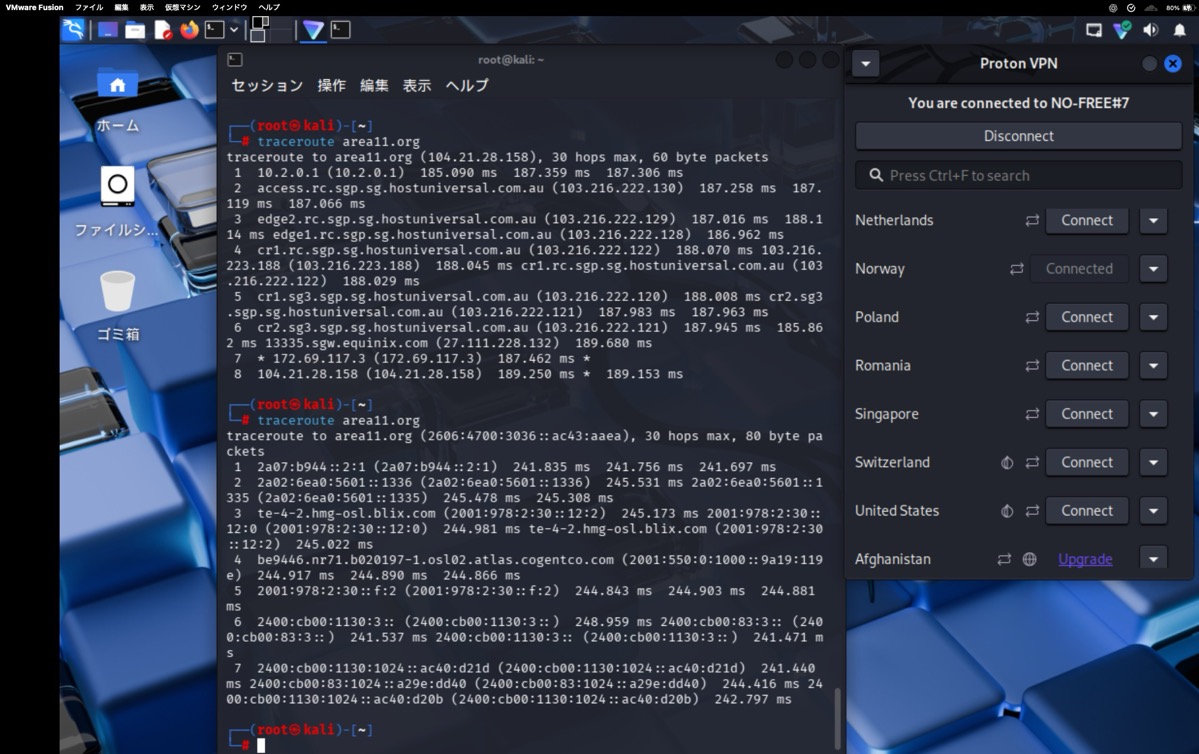Launch Firefox from the top panel
Image resolution: width=1199 pixels, height=754 pixels.
click(189, 30)
